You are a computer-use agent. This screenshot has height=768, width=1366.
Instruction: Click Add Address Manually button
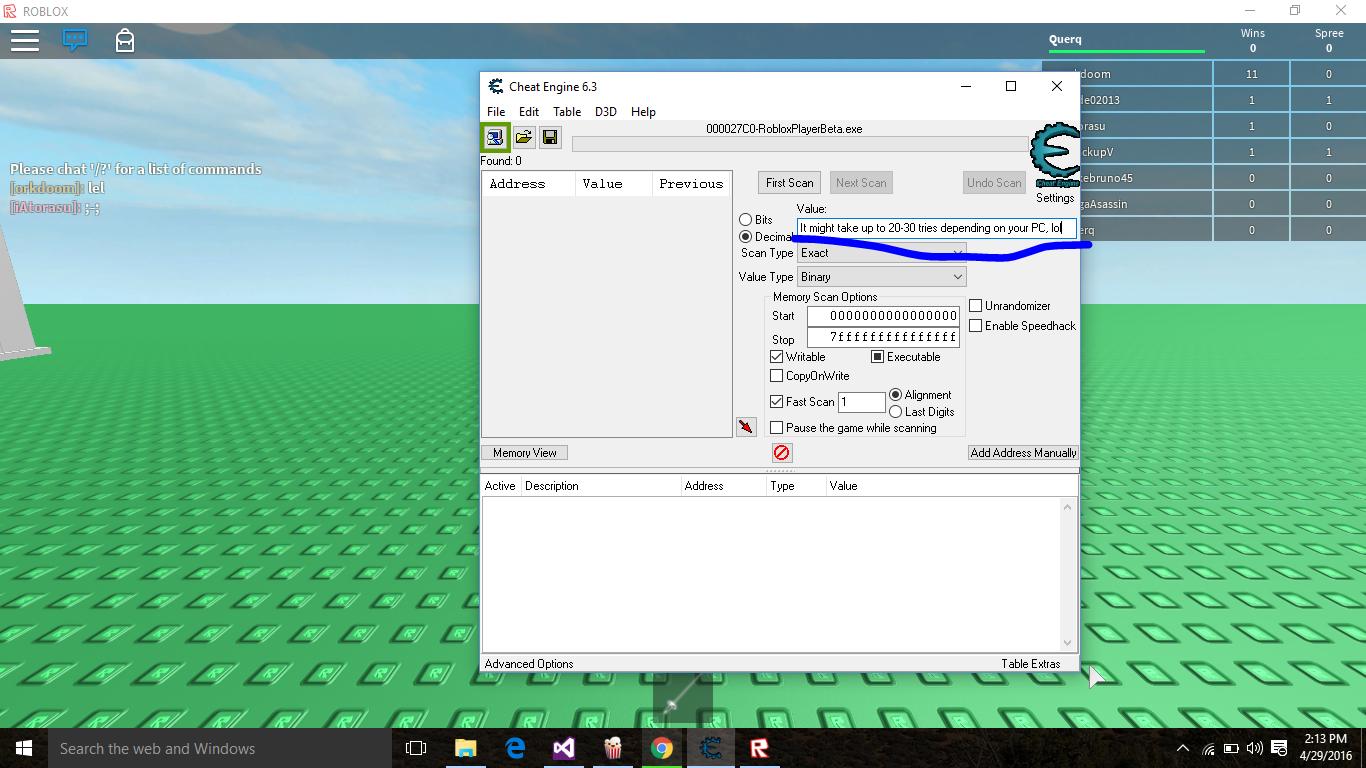[x=1024, y=453]
